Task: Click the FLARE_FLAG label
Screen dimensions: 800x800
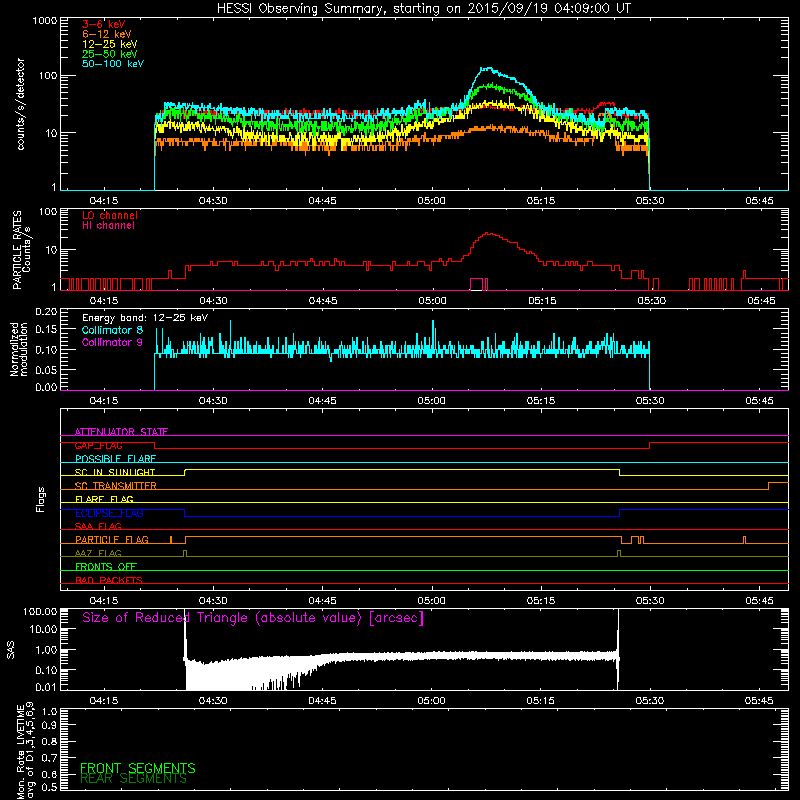Action: tap(104, 499)
